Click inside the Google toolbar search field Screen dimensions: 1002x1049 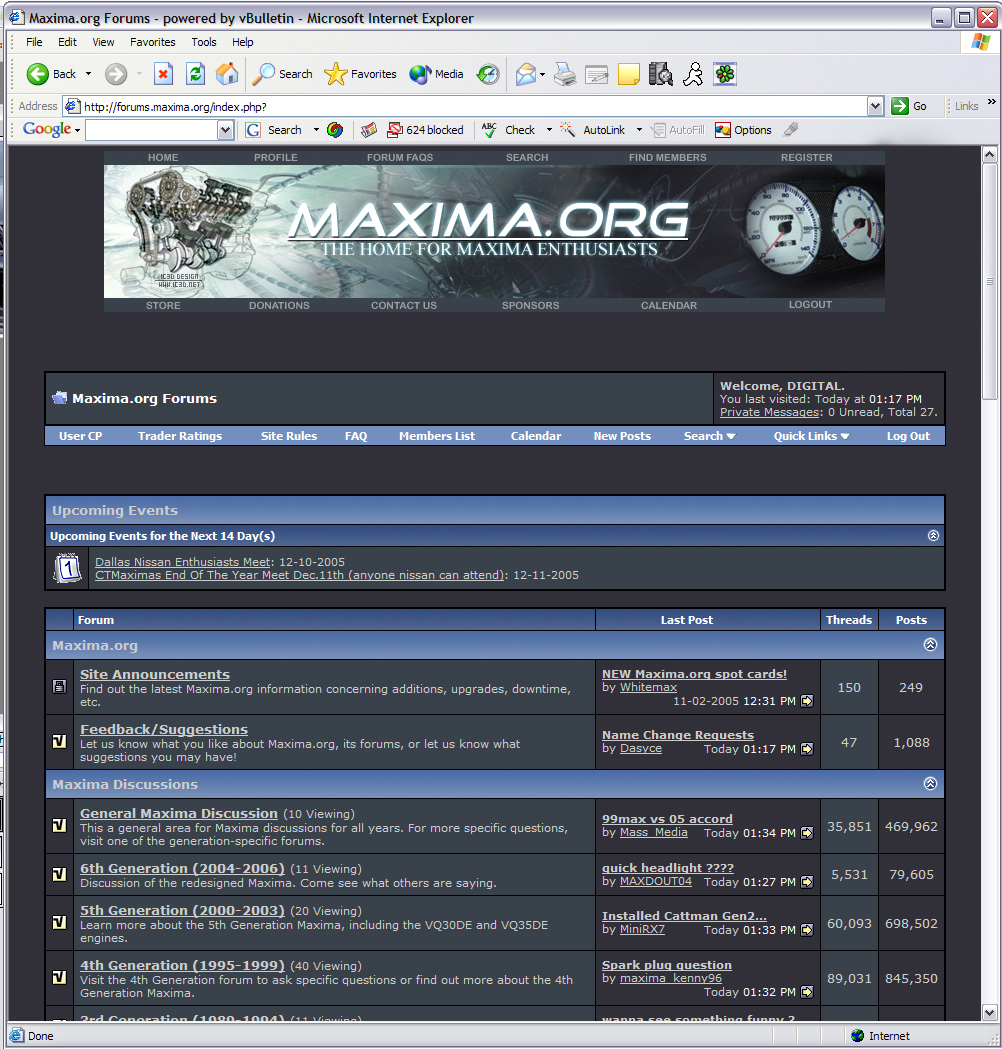tap(152, 130)
